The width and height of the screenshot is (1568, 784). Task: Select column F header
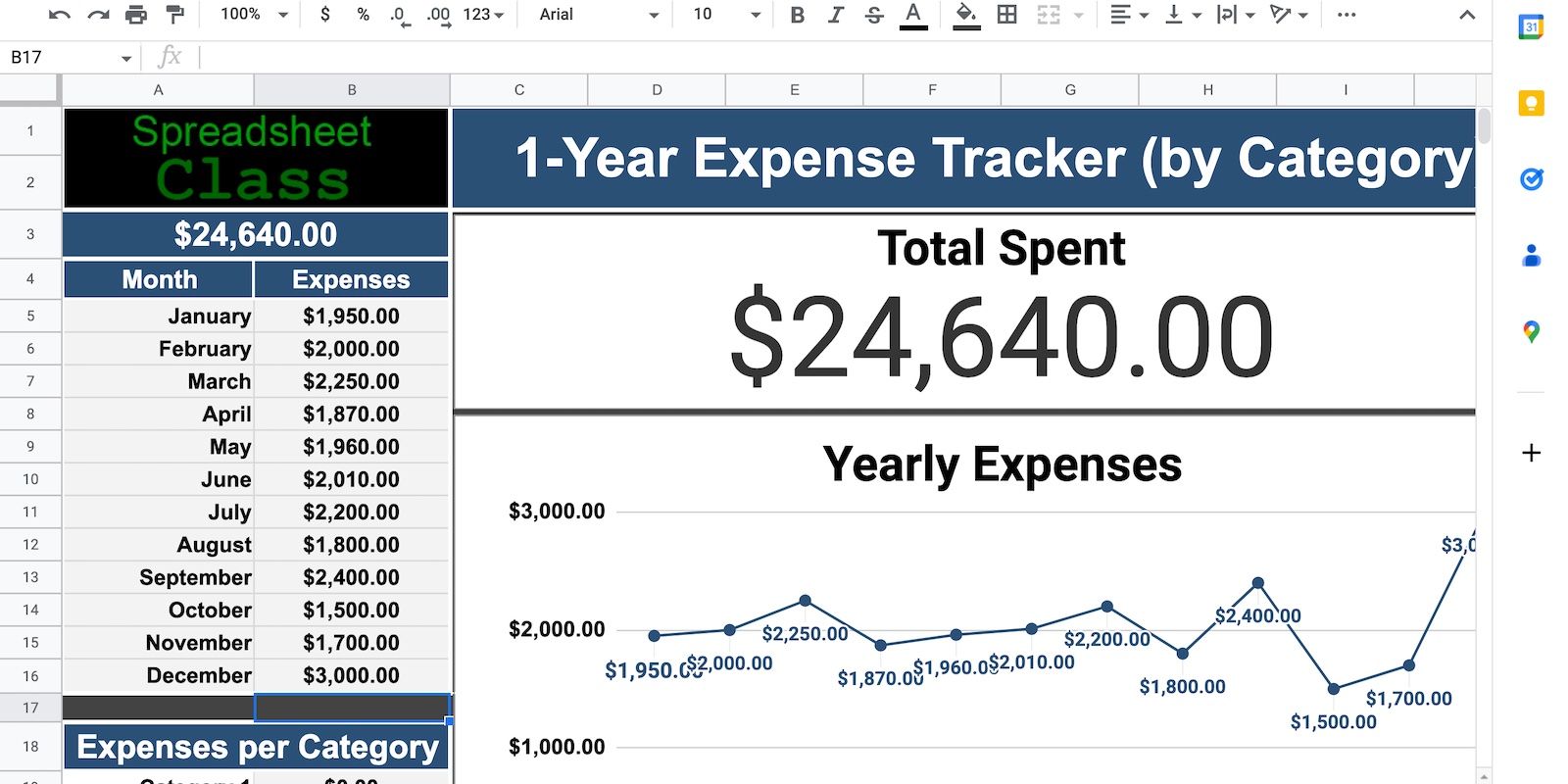(x=932, y=90)
